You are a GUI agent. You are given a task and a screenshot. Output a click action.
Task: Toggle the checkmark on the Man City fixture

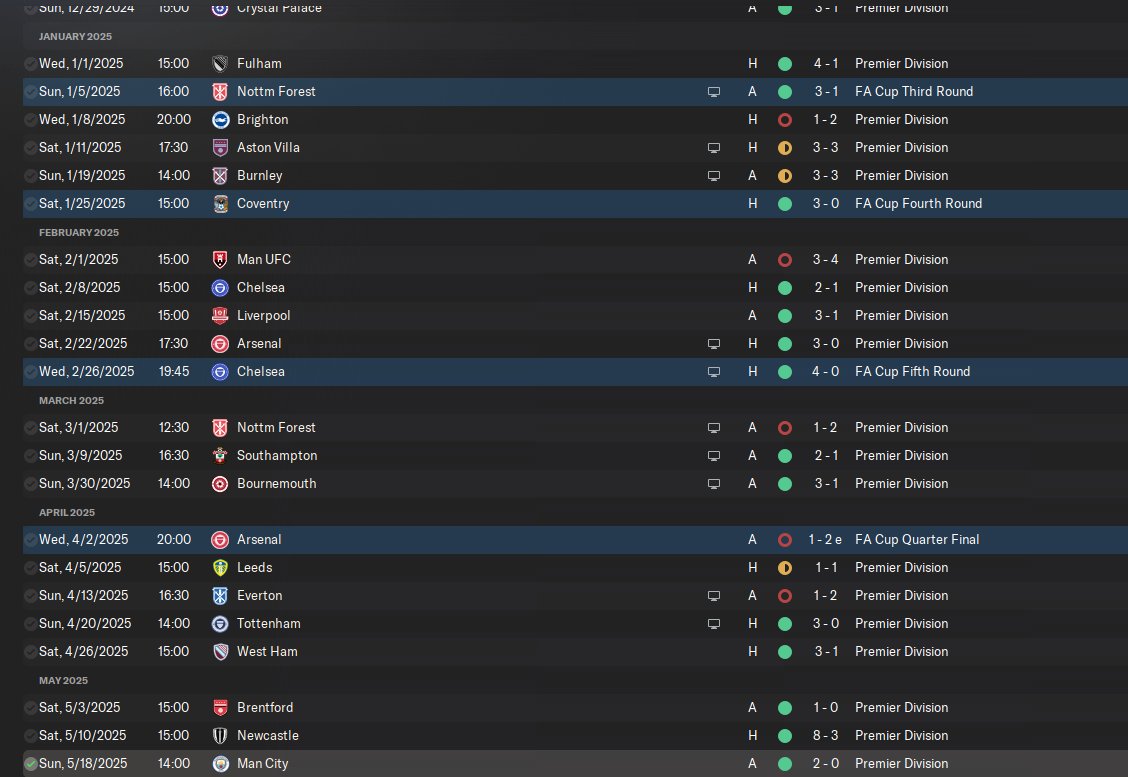30,763
